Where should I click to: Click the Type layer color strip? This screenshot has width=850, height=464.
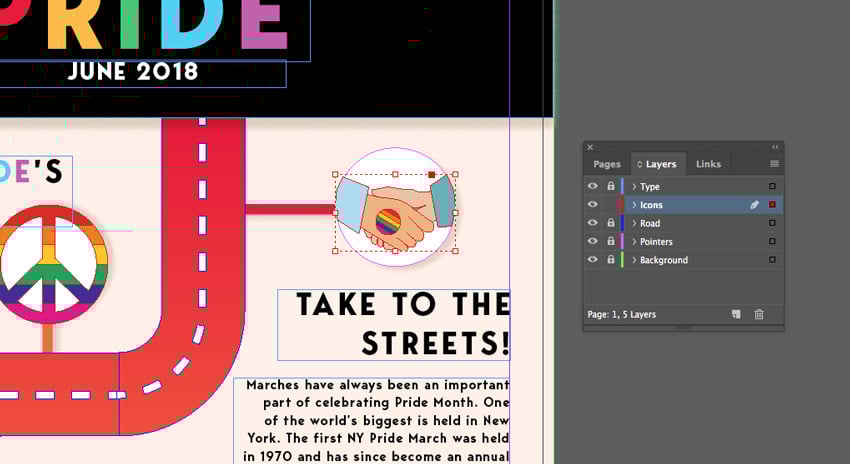click(x=622, y=186)
